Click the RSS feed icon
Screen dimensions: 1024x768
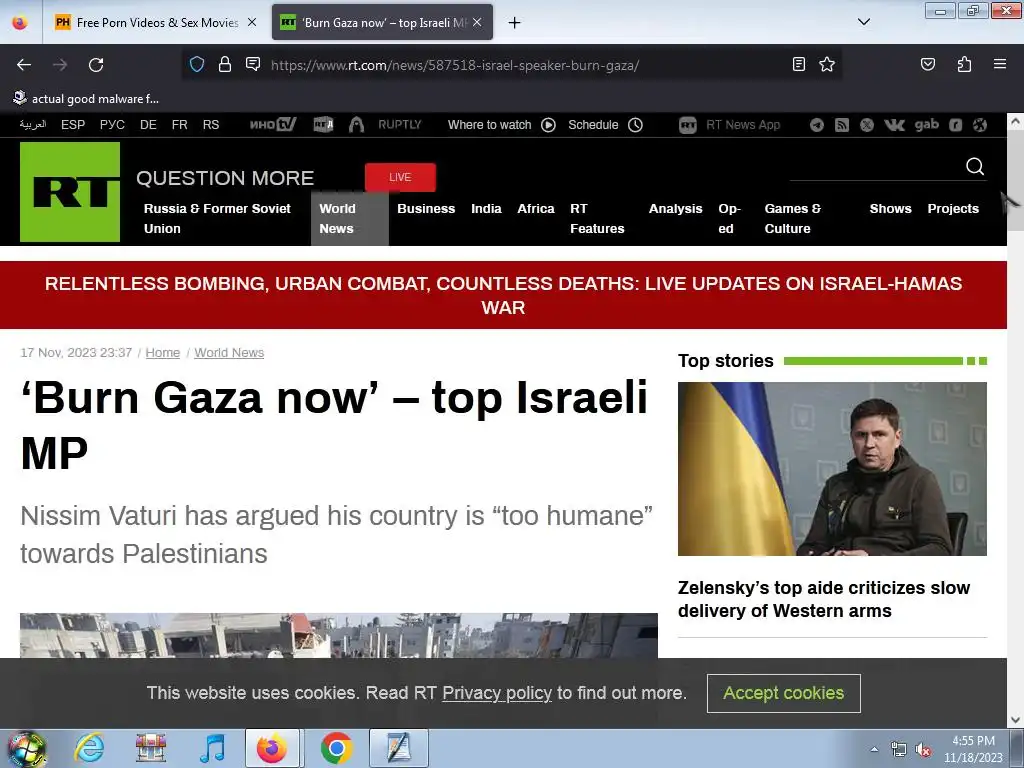[842, 125]
